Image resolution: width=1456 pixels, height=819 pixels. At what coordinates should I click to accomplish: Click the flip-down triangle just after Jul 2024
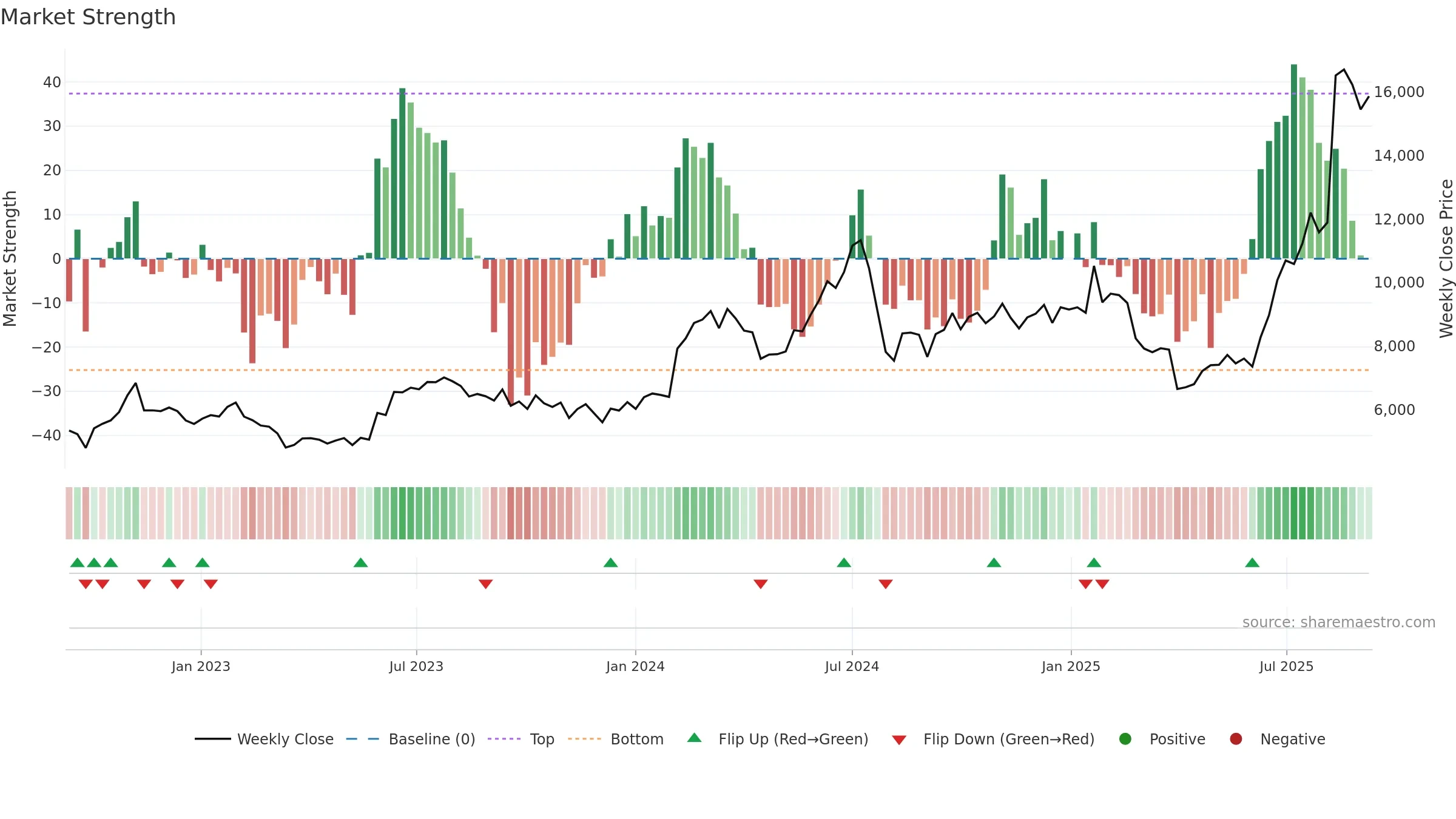coord(886,584)
